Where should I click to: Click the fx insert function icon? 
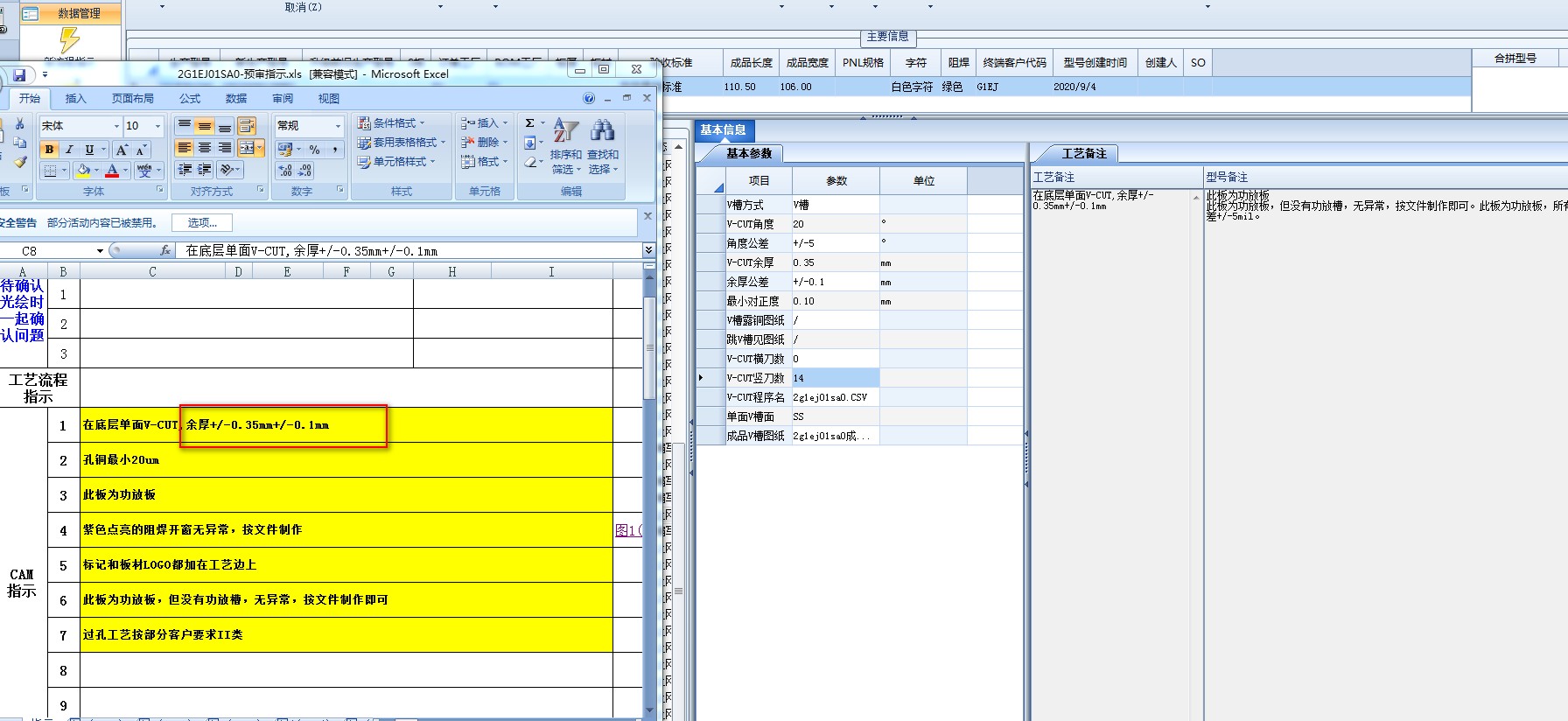[165, 250]
